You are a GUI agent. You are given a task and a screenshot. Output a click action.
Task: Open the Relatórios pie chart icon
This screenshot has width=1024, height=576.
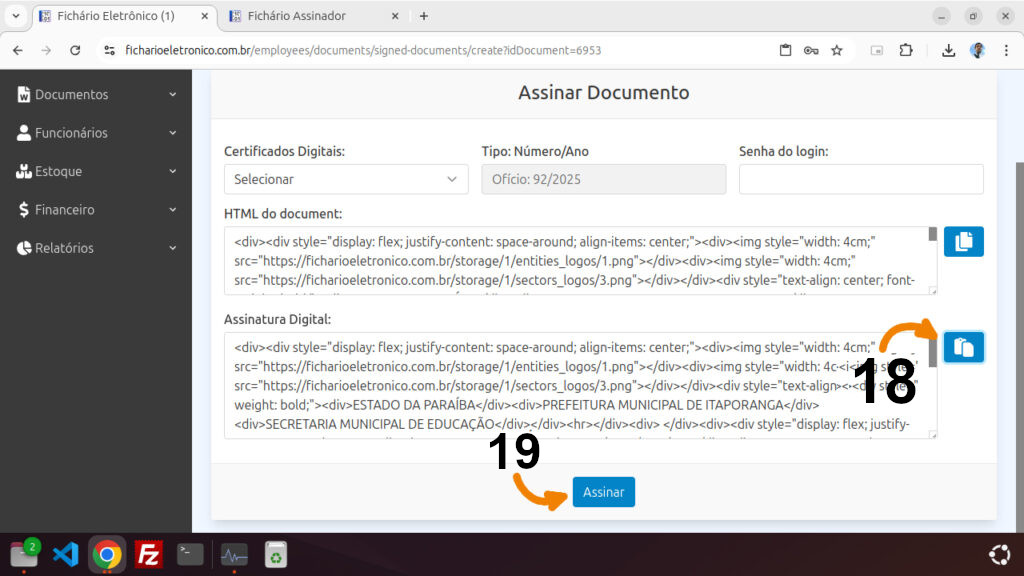[24, 248]
